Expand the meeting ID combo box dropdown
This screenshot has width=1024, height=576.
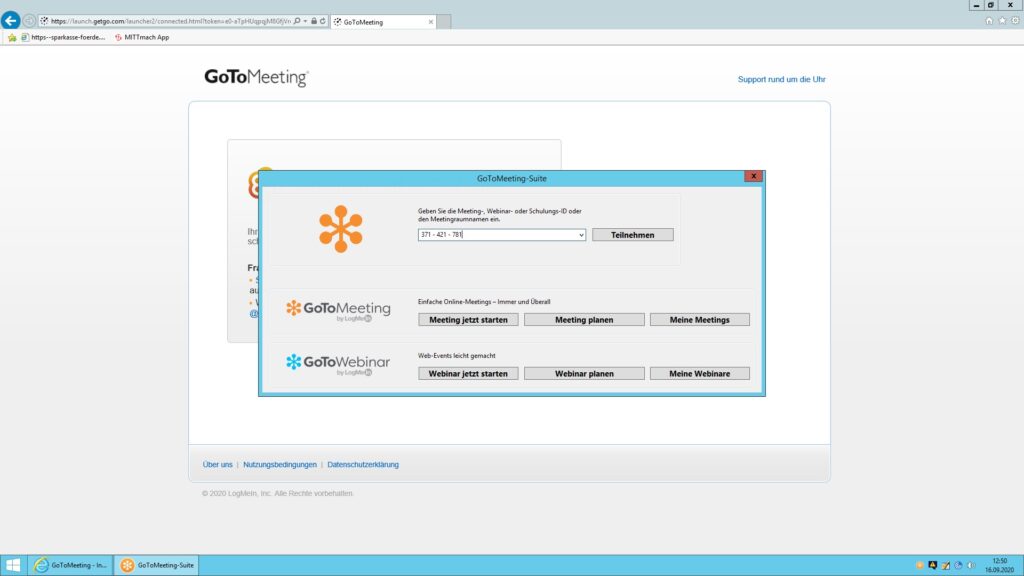coord(581,235)
